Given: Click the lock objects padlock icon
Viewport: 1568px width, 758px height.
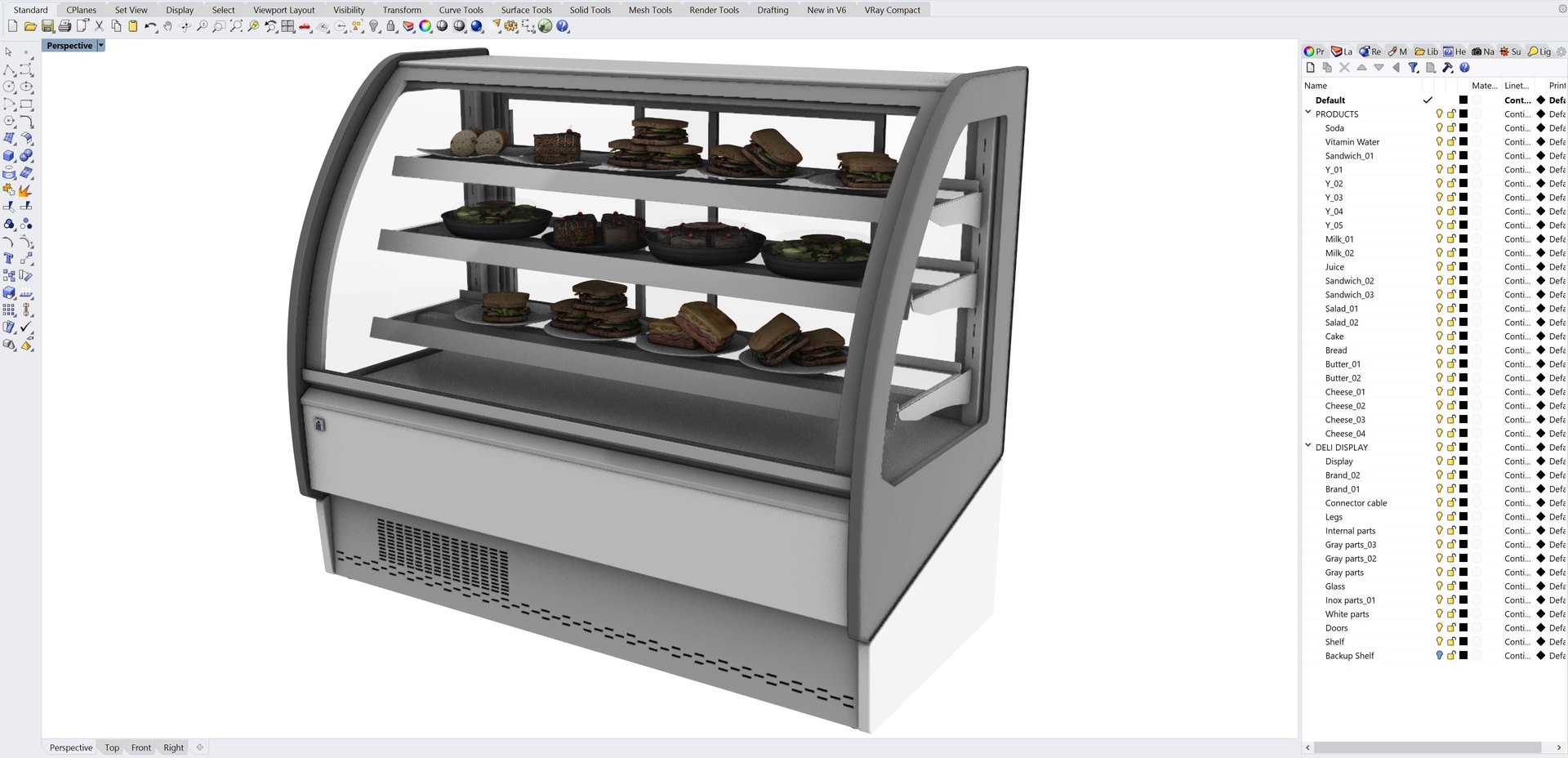Looking at the screenshot, I should tap(390, 26).
